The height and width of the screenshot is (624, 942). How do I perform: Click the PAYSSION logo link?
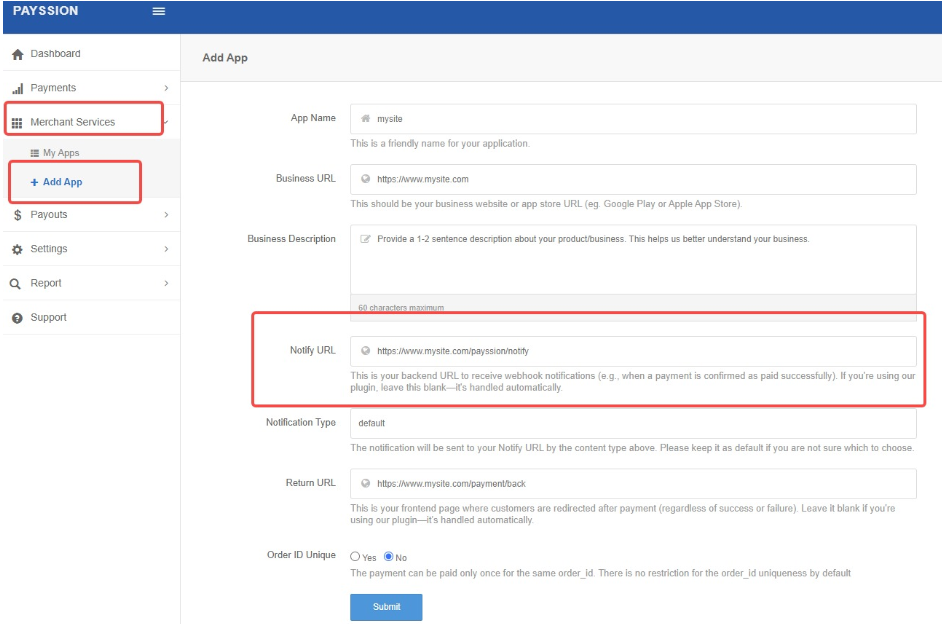(x=46, y=11)
